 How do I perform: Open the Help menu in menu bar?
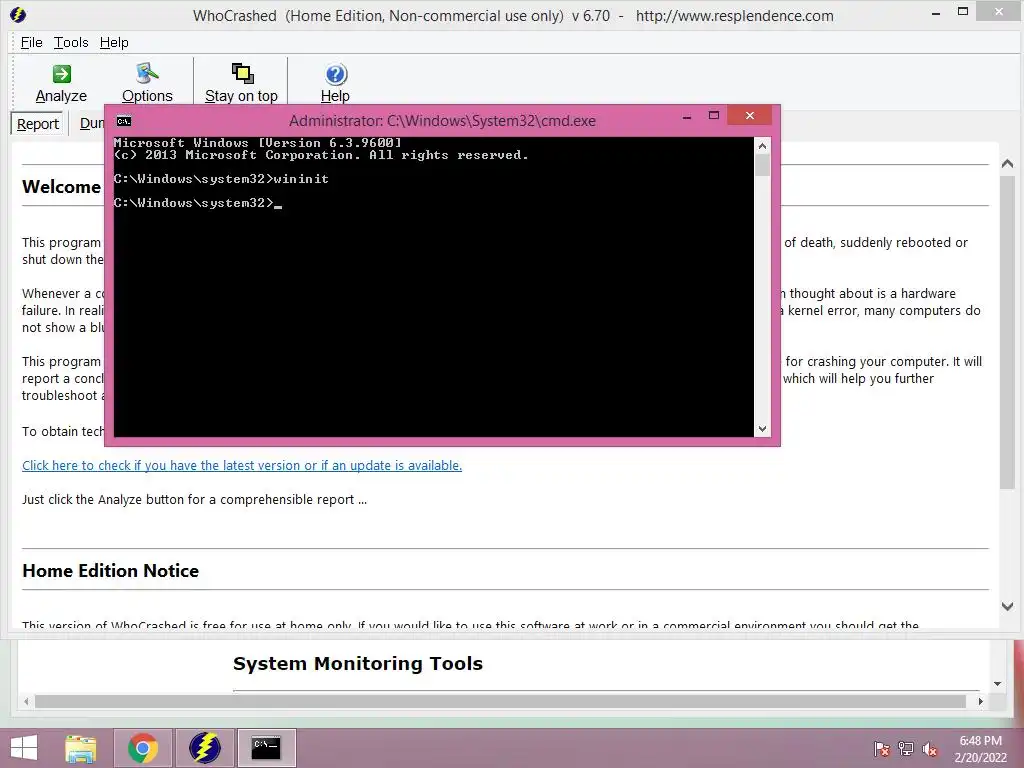[x=114, y=42]
